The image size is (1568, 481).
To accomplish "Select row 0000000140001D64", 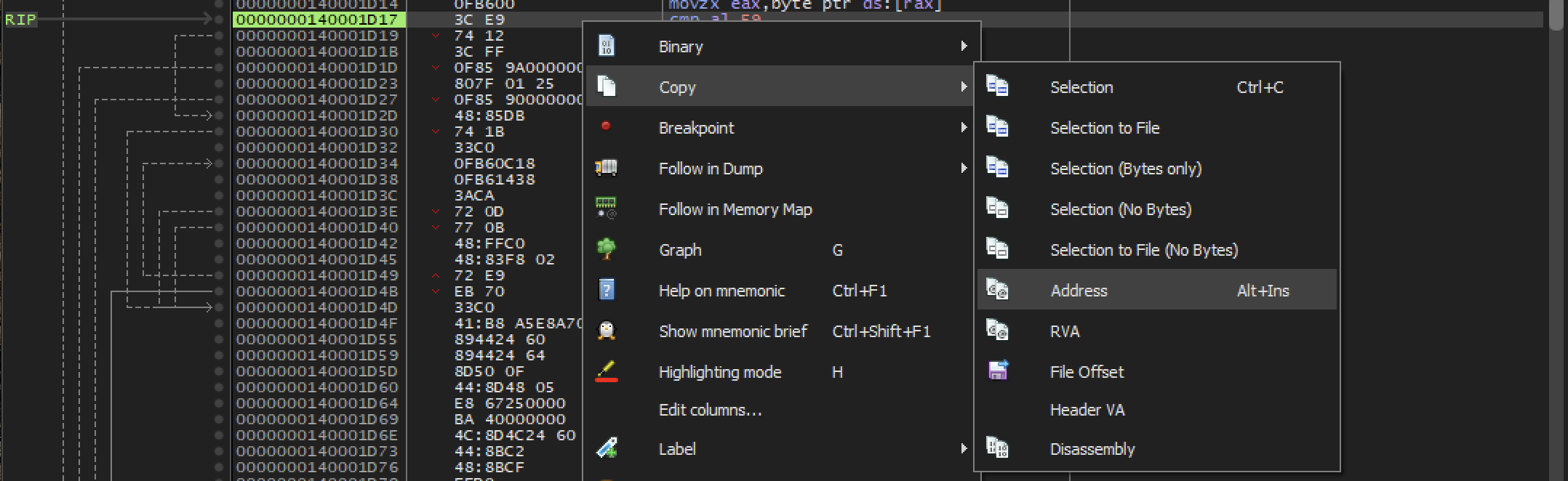I will pyautogui.click(x=317, y=403).
